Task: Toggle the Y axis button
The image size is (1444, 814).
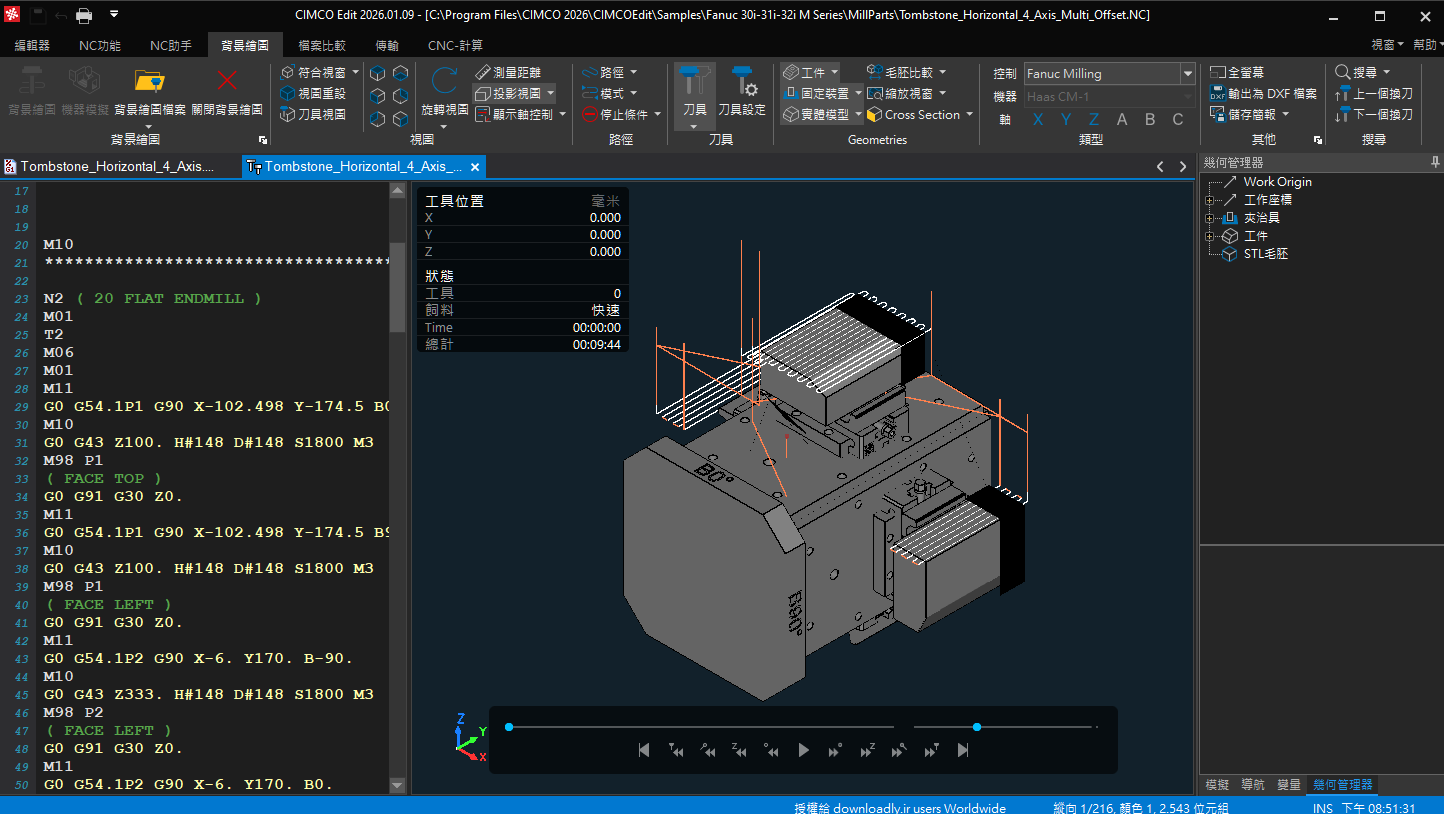Action: click(x=1066, y=119)
